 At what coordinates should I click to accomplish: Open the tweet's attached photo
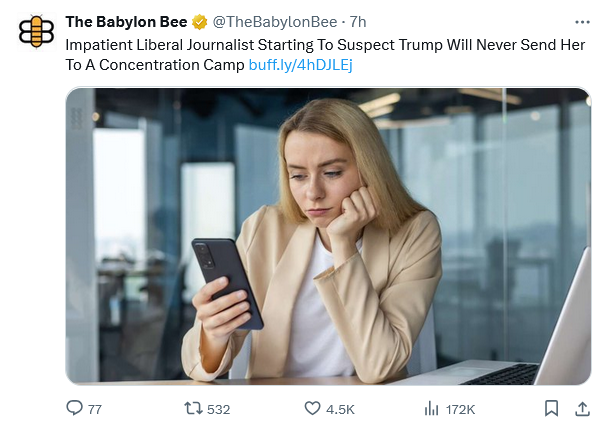click(328, 236)
